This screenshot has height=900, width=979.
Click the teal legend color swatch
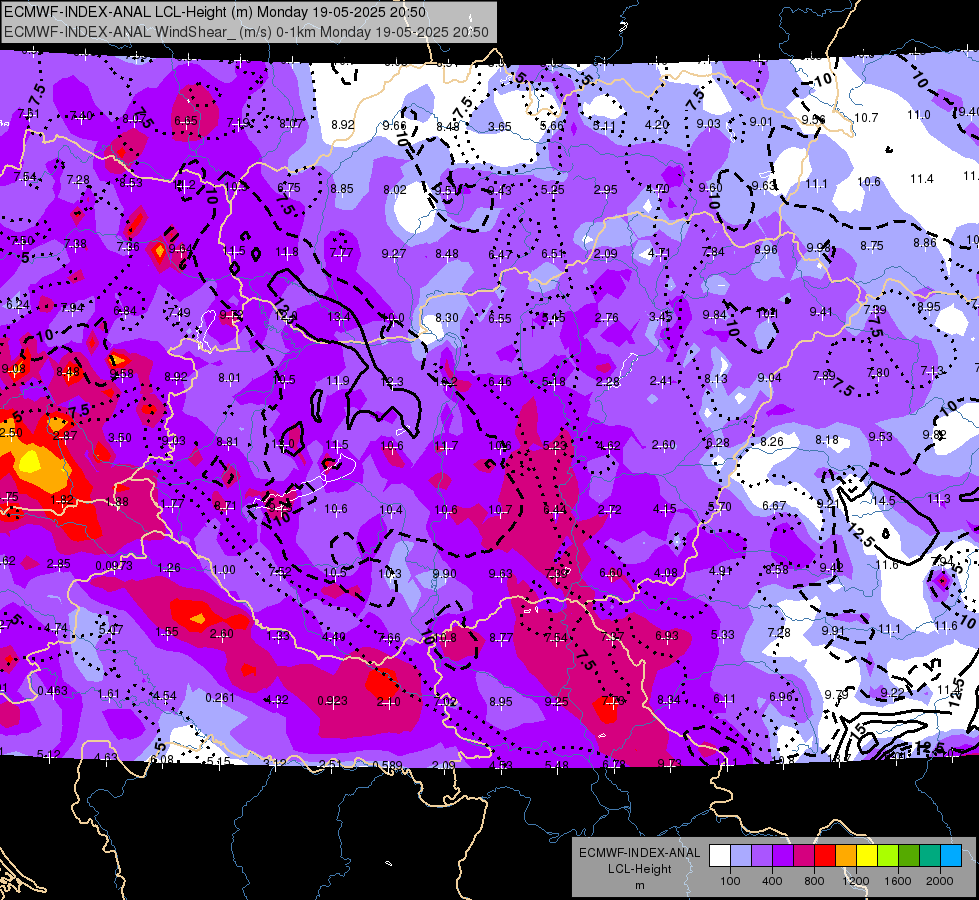(930, 856)
